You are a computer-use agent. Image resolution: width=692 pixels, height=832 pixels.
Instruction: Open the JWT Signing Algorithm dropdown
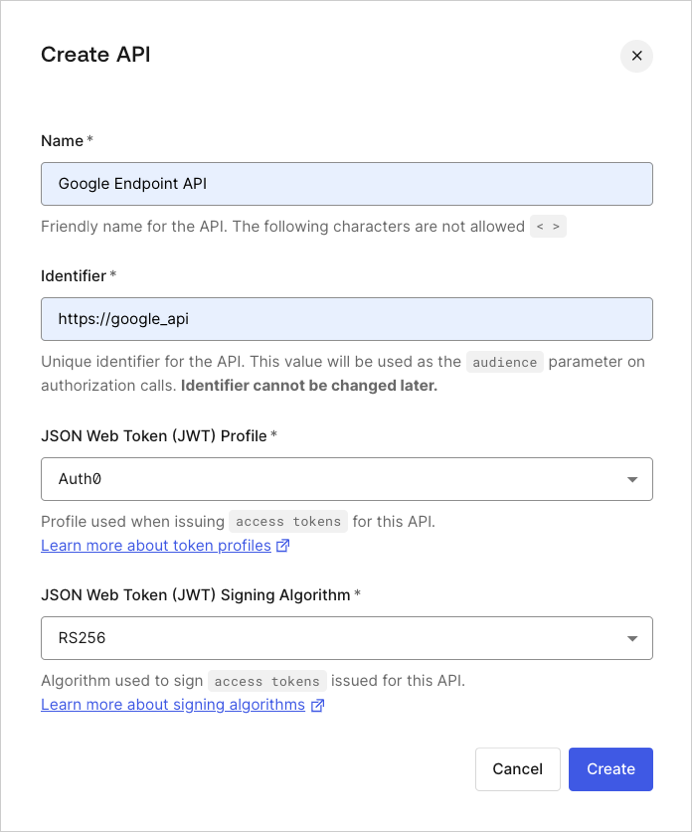[346, 638]
